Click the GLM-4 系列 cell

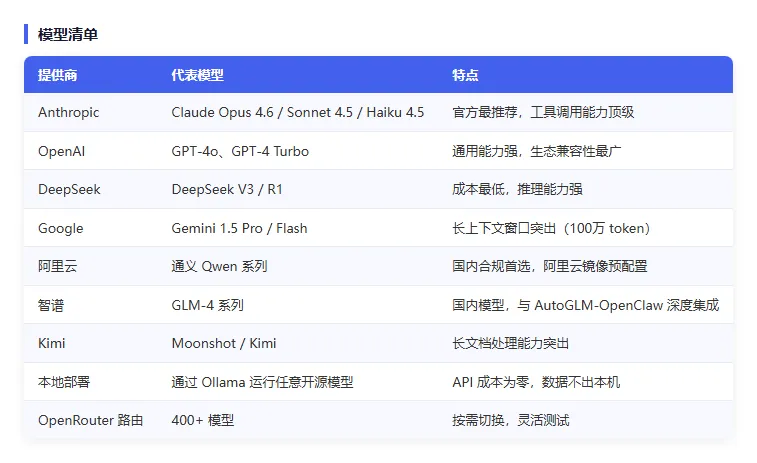point(208,305)
